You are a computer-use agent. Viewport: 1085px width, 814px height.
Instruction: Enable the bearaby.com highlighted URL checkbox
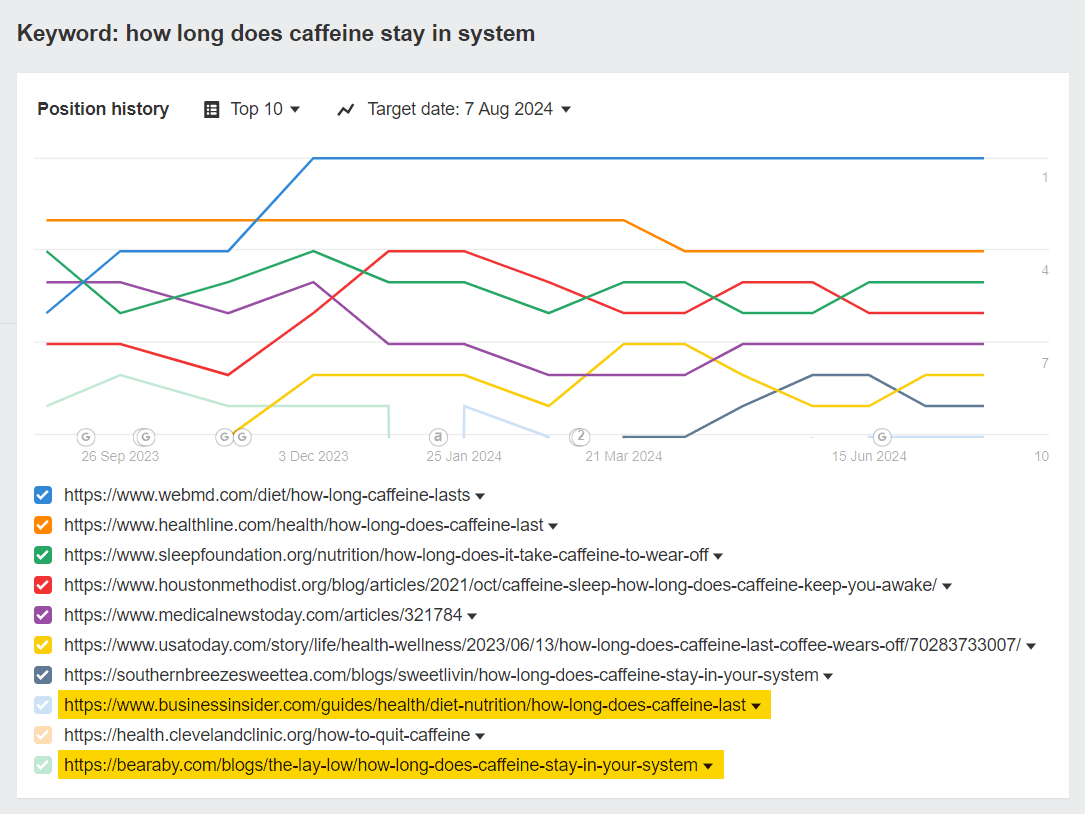click(x=42, y=765)
